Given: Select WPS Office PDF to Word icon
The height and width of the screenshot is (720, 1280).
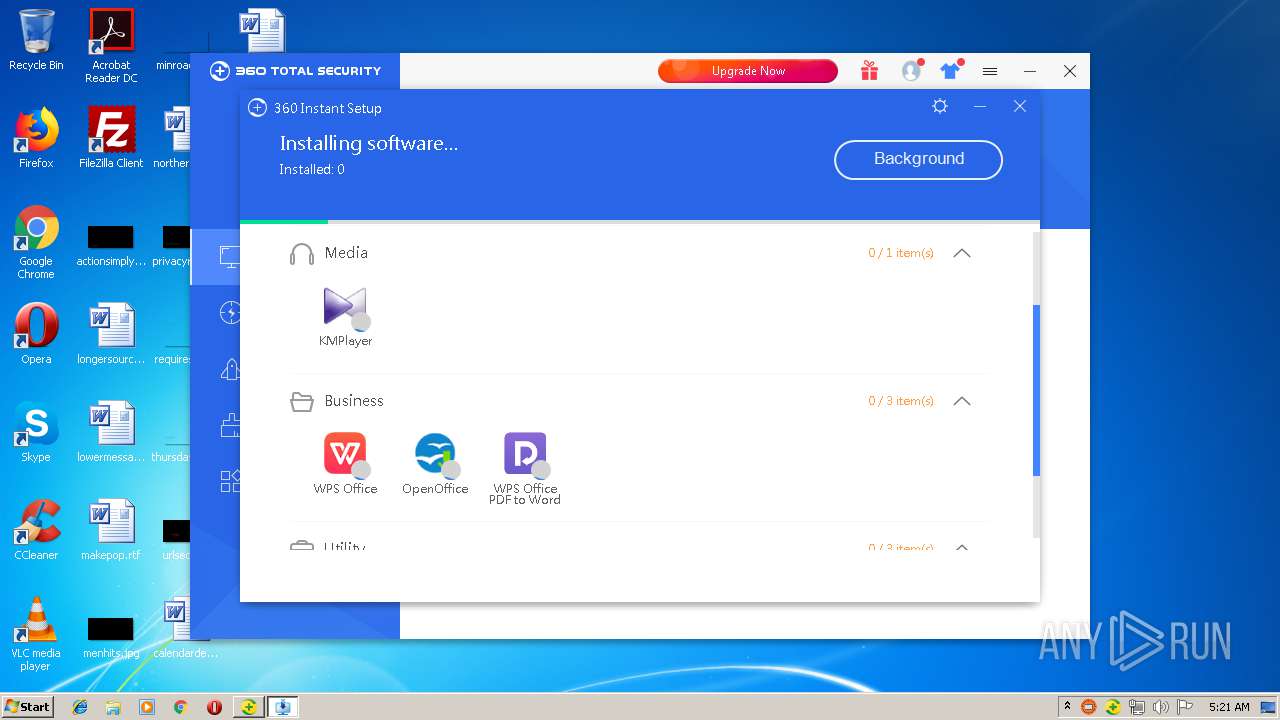Looking at the screenshot, I should tap(525, 454).
